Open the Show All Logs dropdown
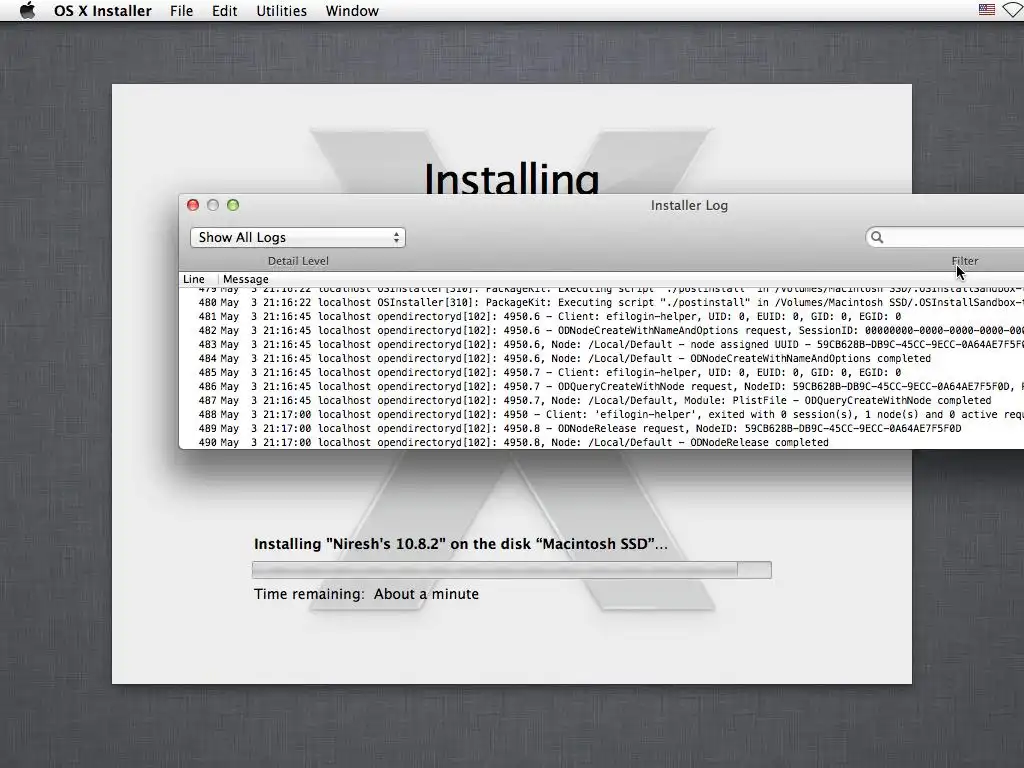Viewport: 1024px width, 768px height. coord(298,238)
